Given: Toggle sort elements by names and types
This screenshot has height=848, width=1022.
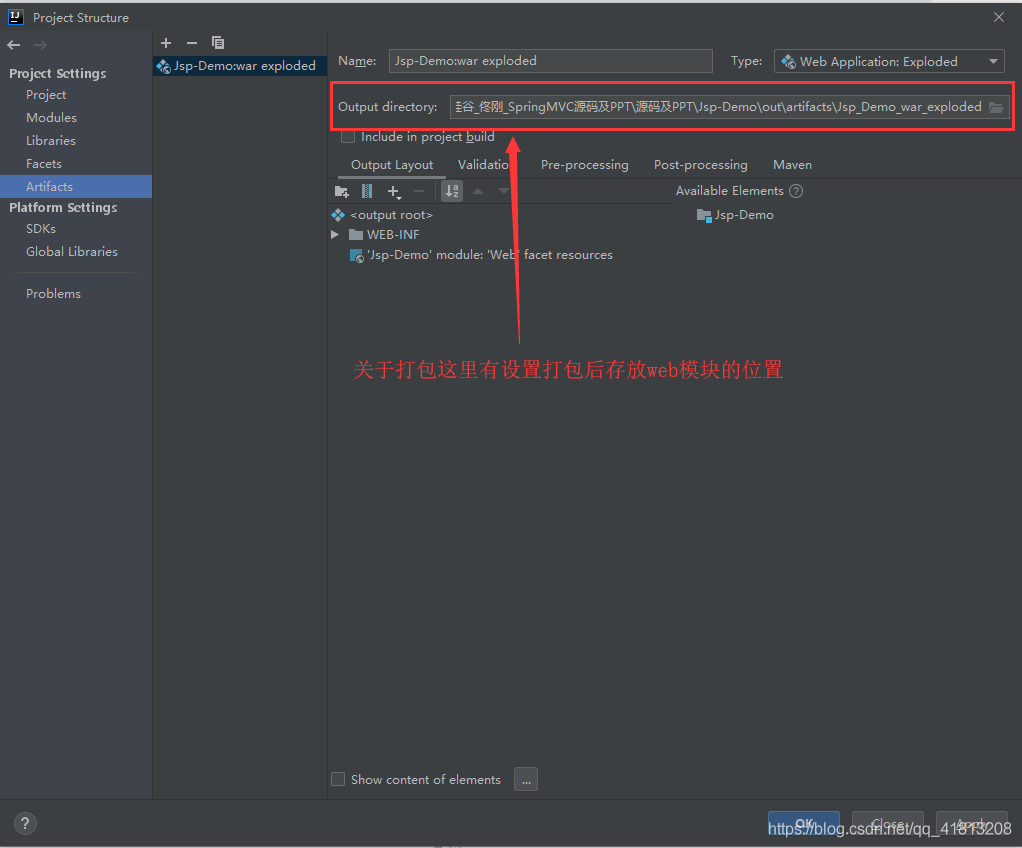Looking at the screenshot, I should [x=452, y=191].
